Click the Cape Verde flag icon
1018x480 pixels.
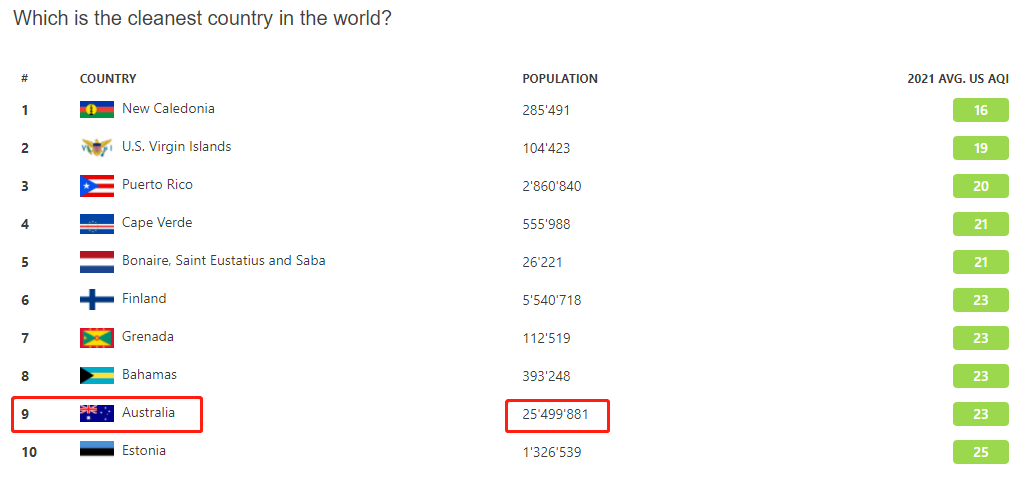(x=97, y=224)
